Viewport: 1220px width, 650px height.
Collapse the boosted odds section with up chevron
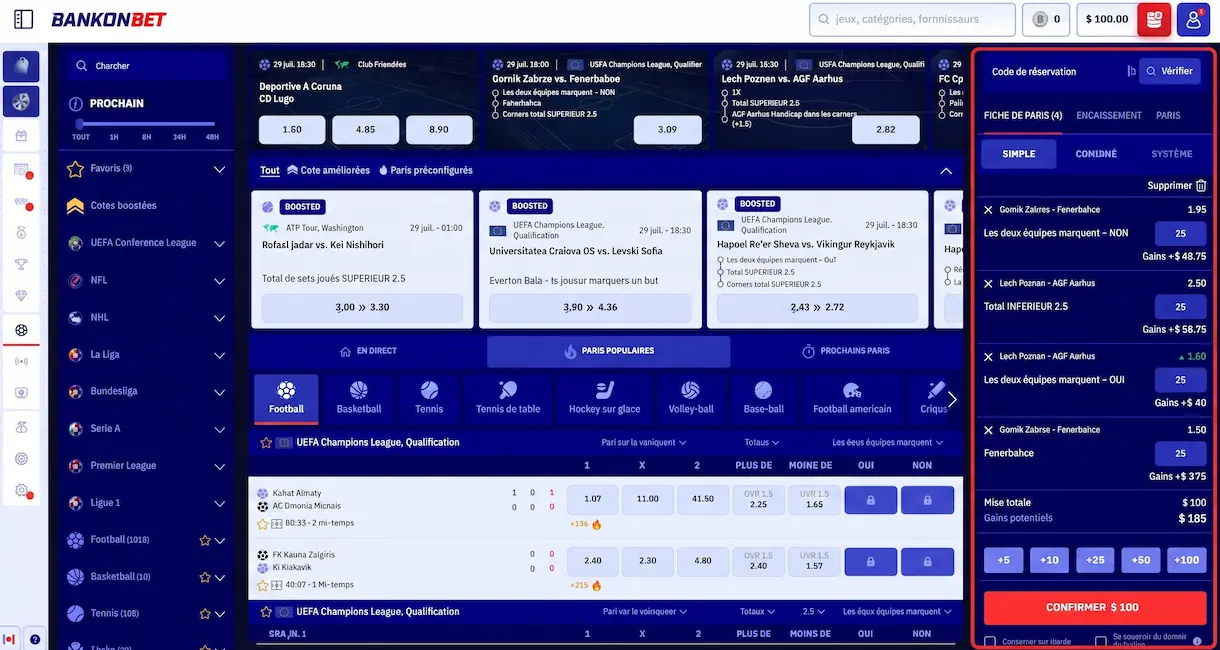(946, 171)
